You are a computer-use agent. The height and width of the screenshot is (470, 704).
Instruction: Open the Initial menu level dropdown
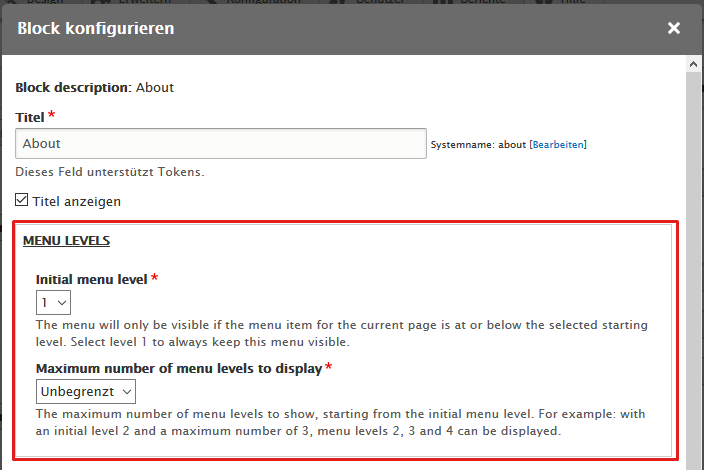(x=53, y=302)
